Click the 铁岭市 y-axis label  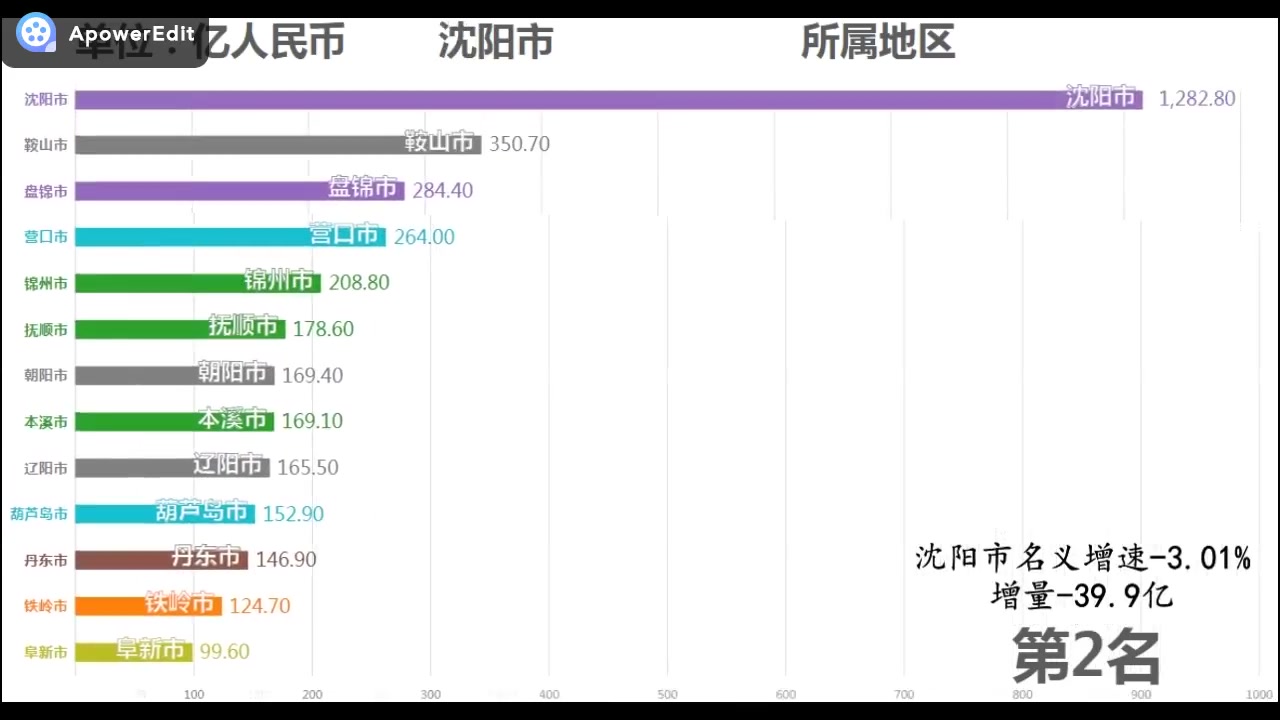coord(46,606)
